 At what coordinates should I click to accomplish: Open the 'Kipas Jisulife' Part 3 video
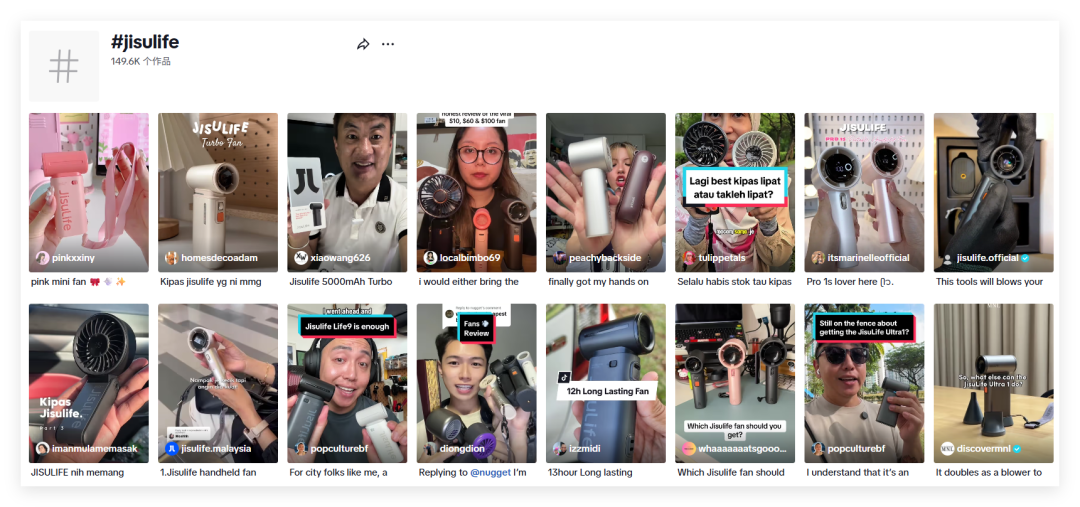pyautogui.click(x=88, y=383)
